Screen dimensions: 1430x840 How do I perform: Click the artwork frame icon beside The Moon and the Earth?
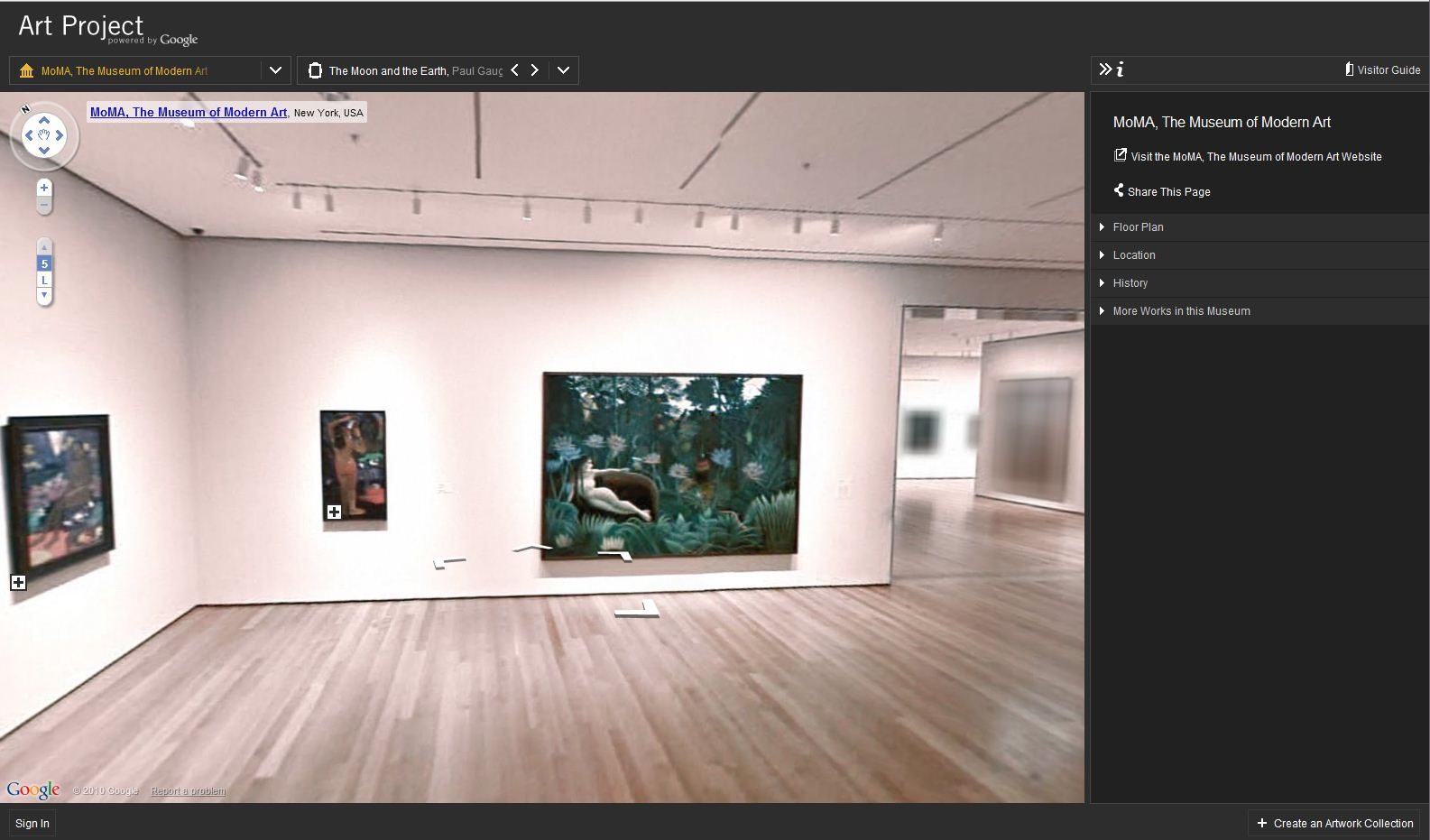315,70
